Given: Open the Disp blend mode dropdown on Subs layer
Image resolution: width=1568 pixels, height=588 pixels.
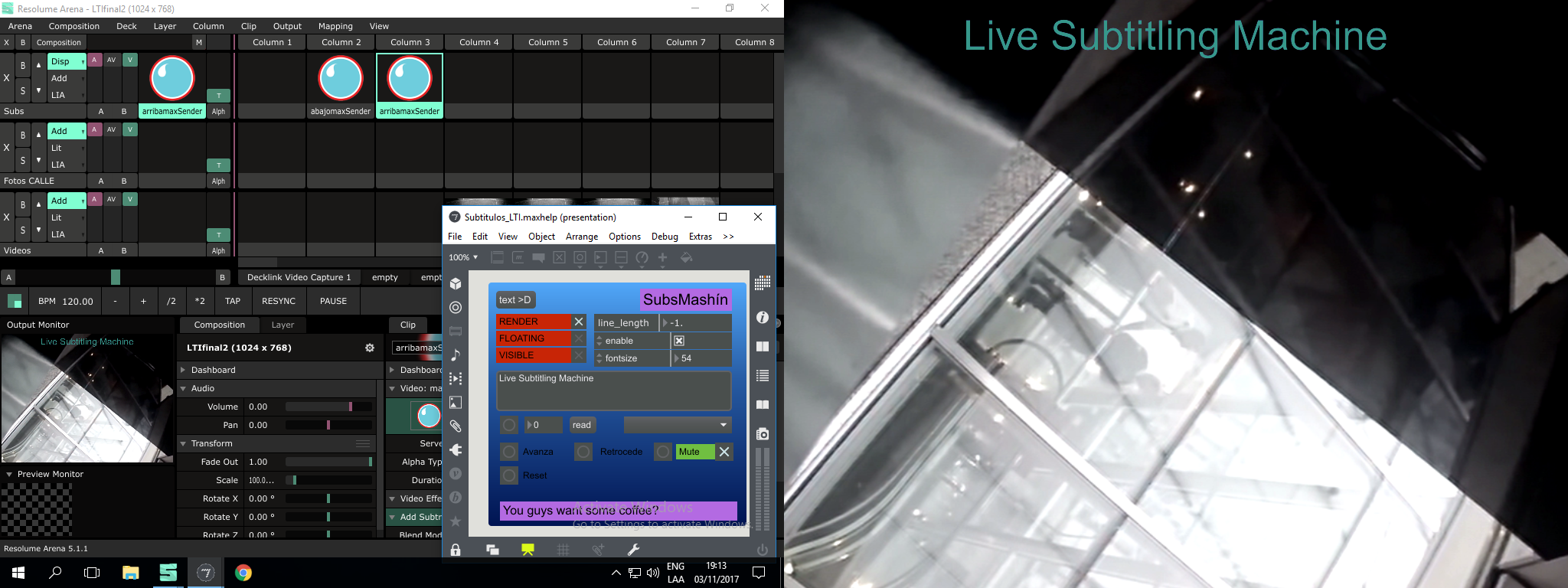Looking at the screenshot, I should [x=67, y=61].
